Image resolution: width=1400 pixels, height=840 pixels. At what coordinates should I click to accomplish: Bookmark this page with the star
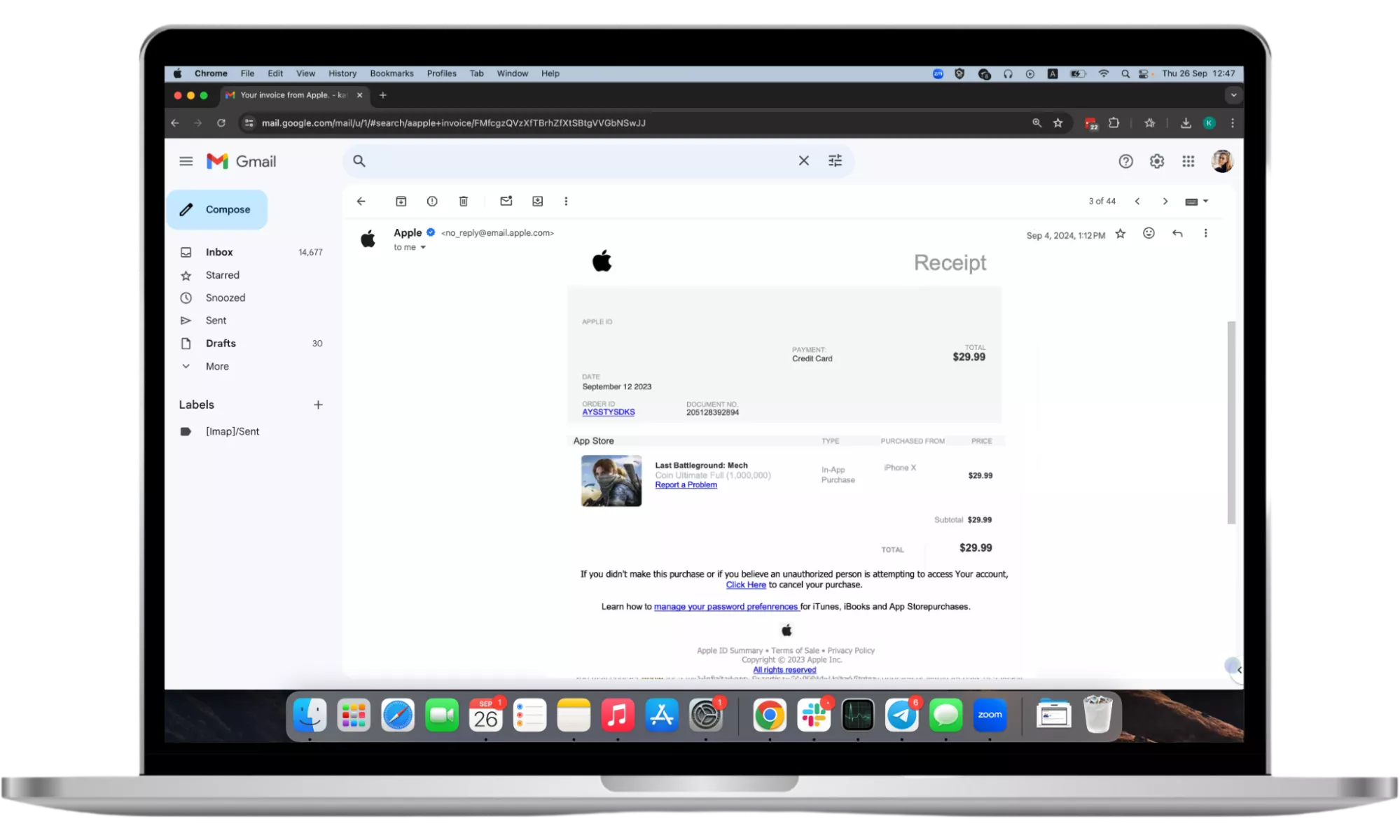[x=1058, y=123]
